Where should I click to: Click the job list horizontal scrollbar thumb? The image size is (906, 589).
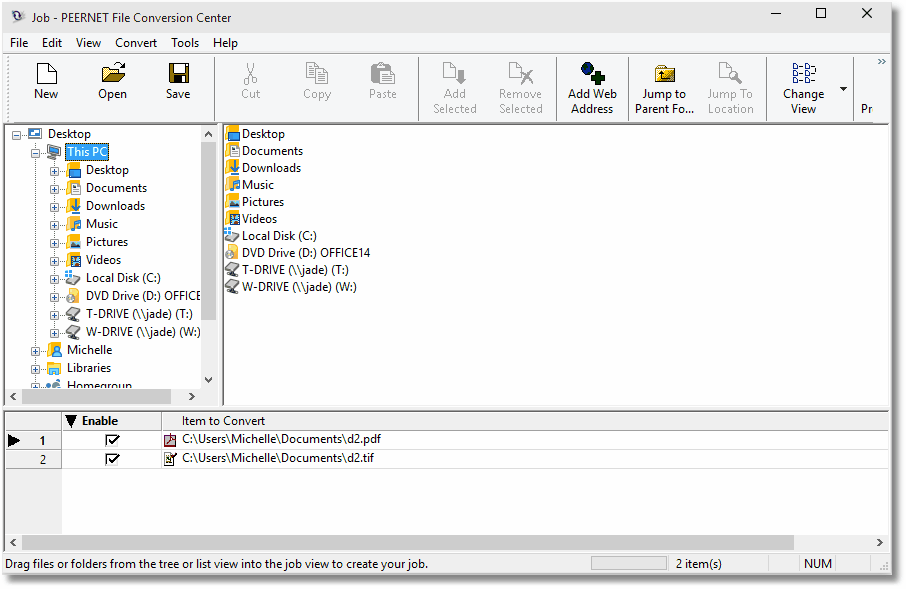(408, 542)
